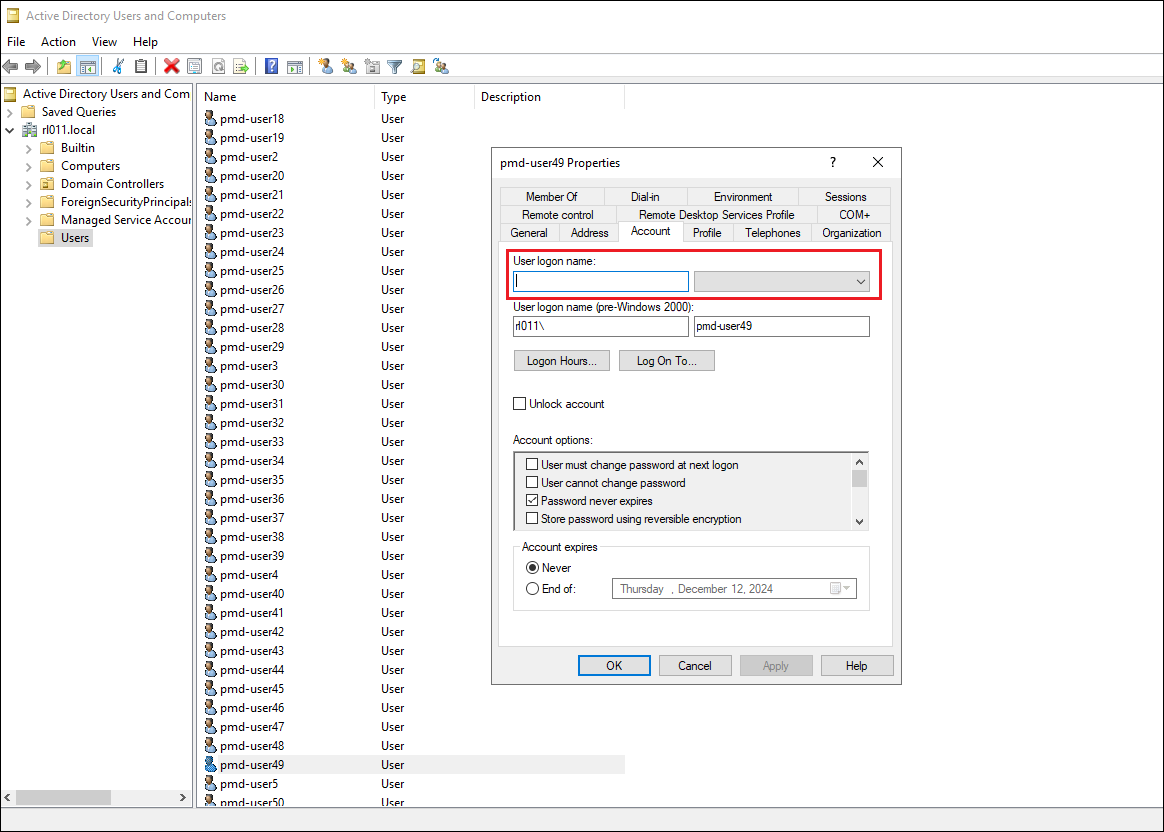Viewport: 1164px width, 832px height.
Task: Click the Cut scissors icon
Action: point(118,67)
